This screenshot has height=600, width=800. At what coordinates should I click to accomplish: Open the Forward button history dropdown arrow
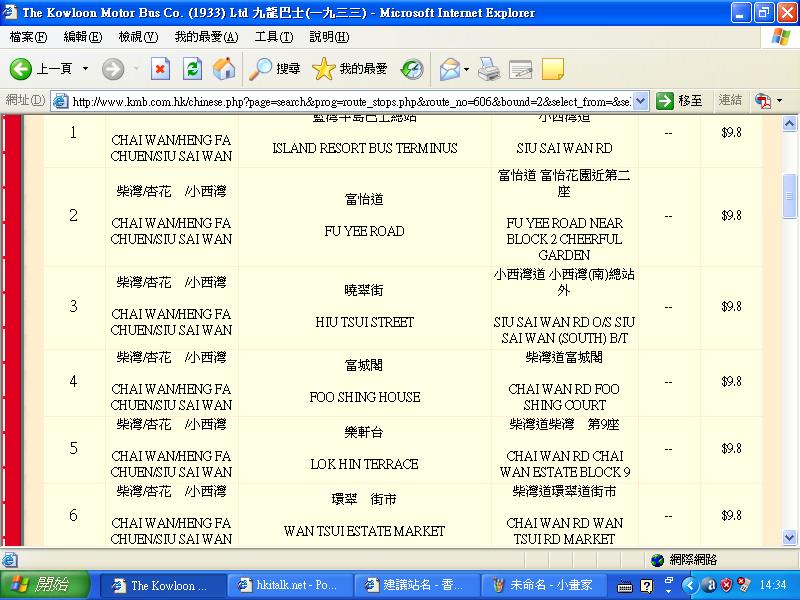point(136,69)
